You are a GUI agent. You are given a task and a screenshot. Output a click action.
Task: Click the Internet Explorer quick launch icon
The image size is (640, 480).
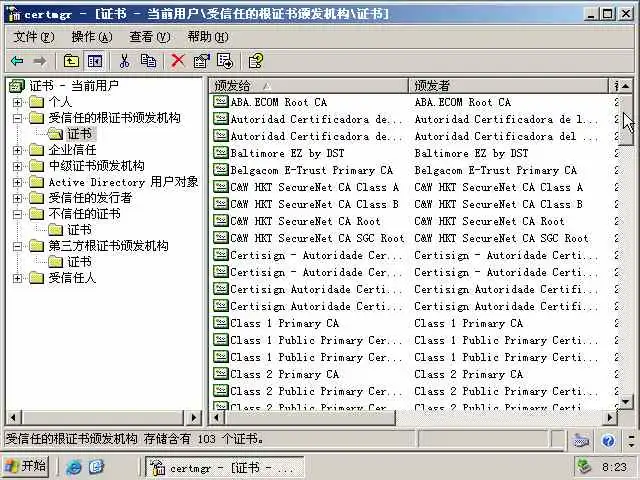click(x=74, y=466)
